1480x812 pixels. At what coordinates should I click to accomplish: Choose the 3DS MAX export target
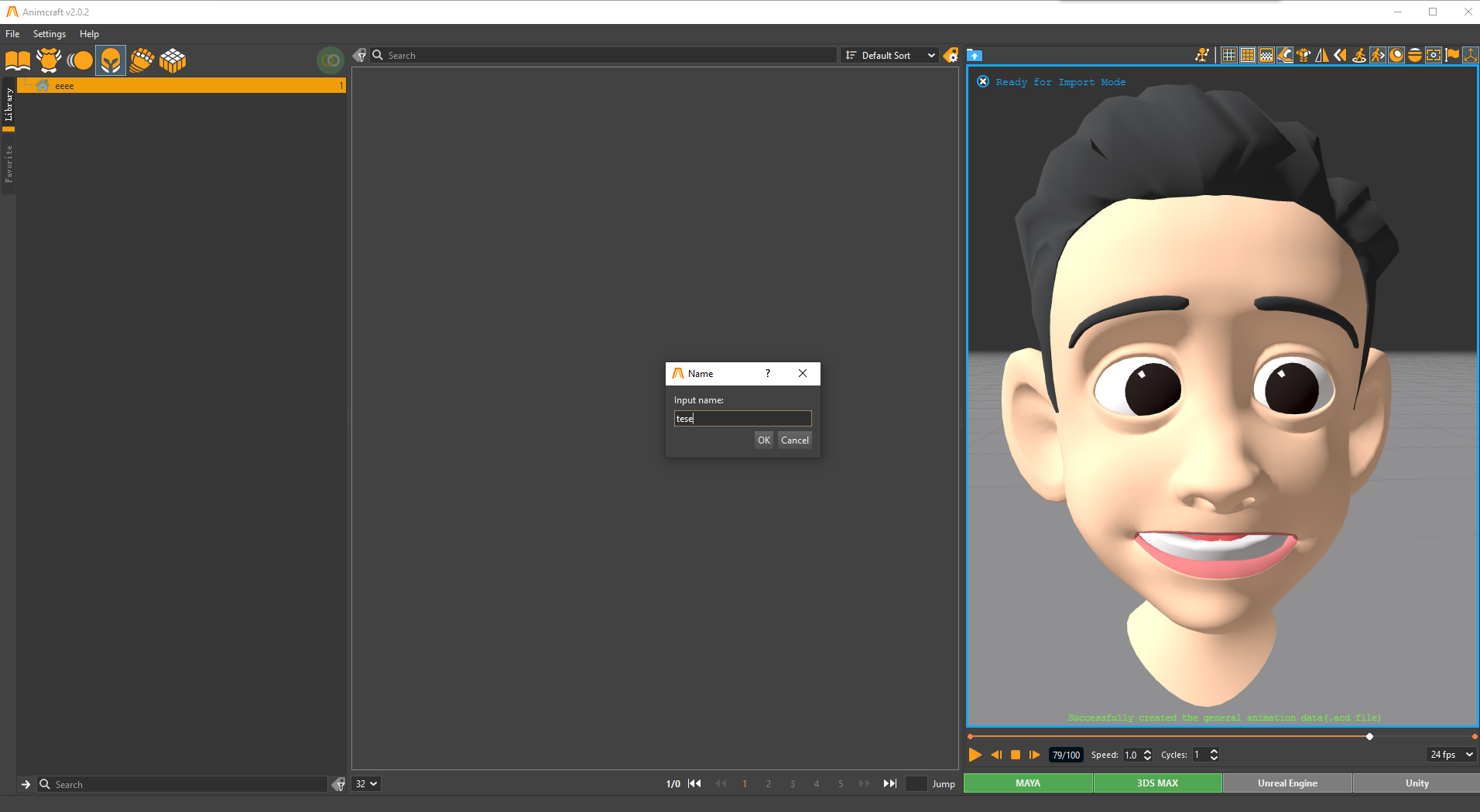click(x=1157, y=783)
